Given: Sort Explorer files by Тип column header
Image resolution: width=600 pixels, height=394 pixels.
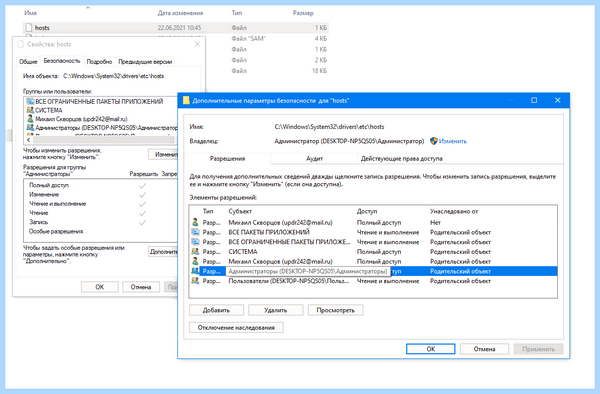Looking at the screenshot, I should tap(237, 13).
